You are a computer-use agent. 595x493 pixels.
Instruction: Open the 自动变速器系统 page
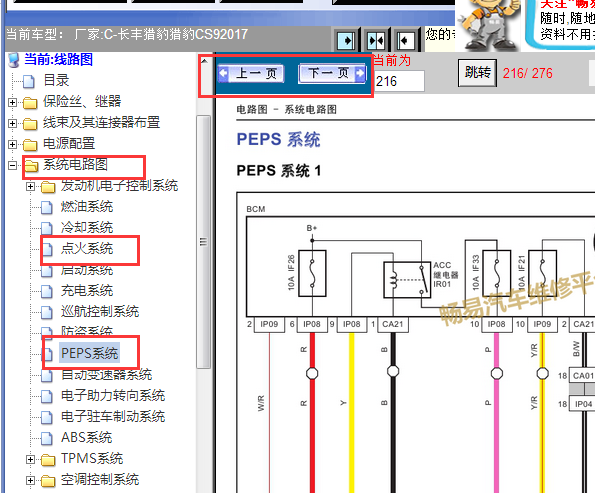(107, 375)
